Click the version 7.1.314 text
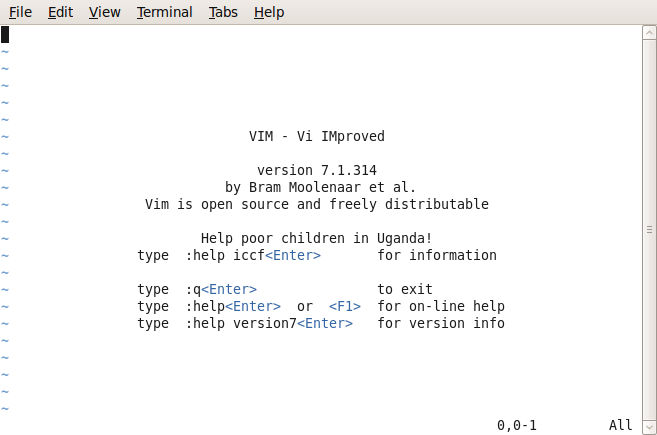Screen dimensions: 657x435 [317, 170]
